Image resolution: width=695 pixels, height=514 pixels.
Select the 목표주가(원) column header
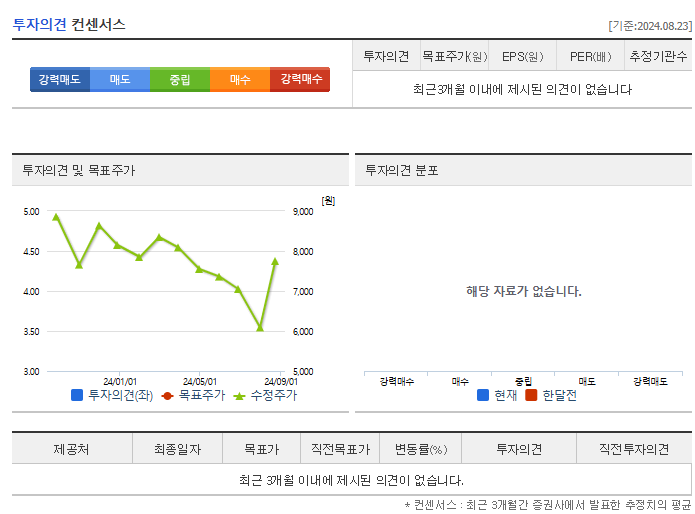tap(454, 56)
